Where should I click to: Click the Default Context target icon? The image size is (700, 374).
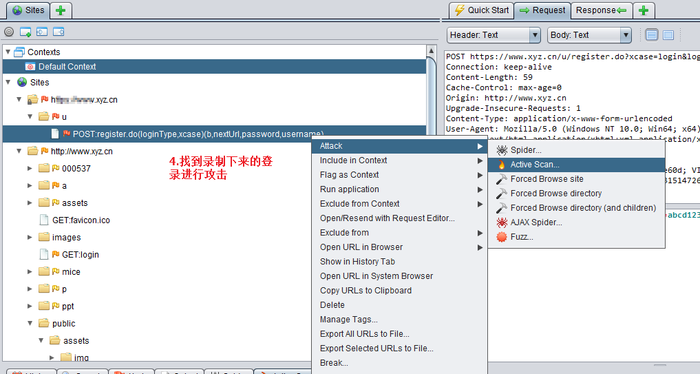pos(30,66)
